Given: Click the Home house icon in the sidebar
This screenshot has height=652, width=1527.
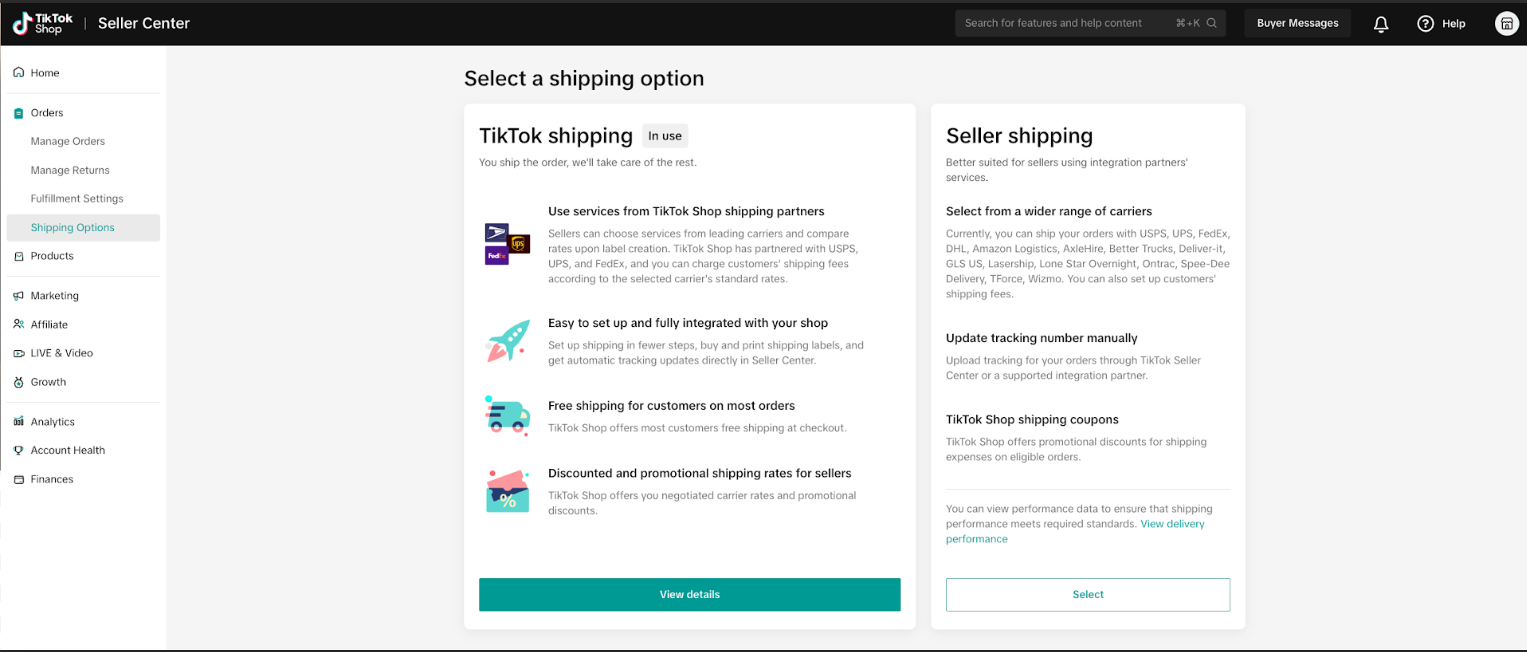Looking at the screenshot, I should [19, 73].
